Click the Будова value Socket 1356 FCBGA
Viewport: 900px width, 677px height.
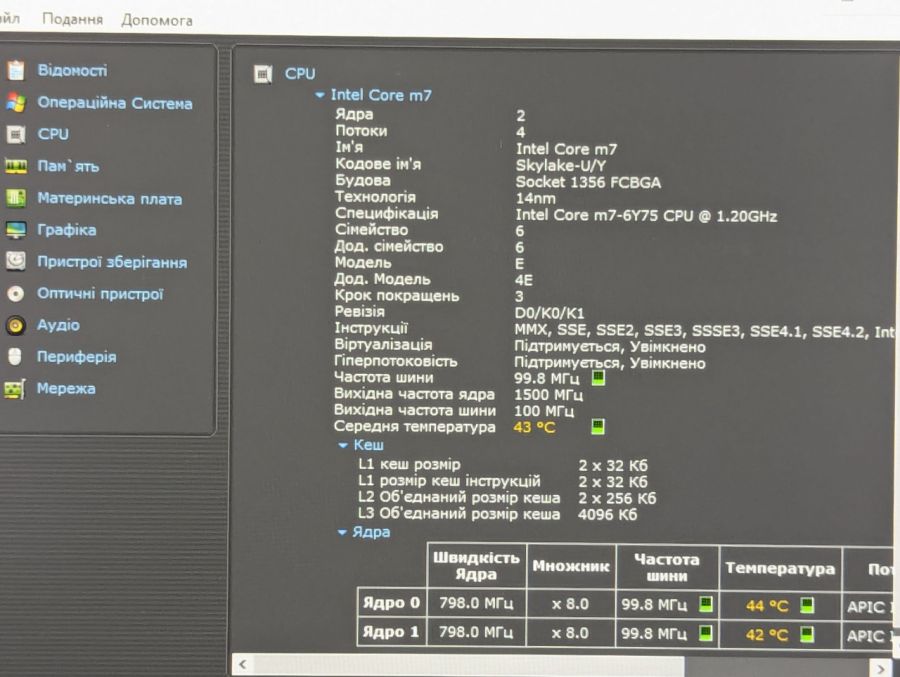[x=588, y=183]
